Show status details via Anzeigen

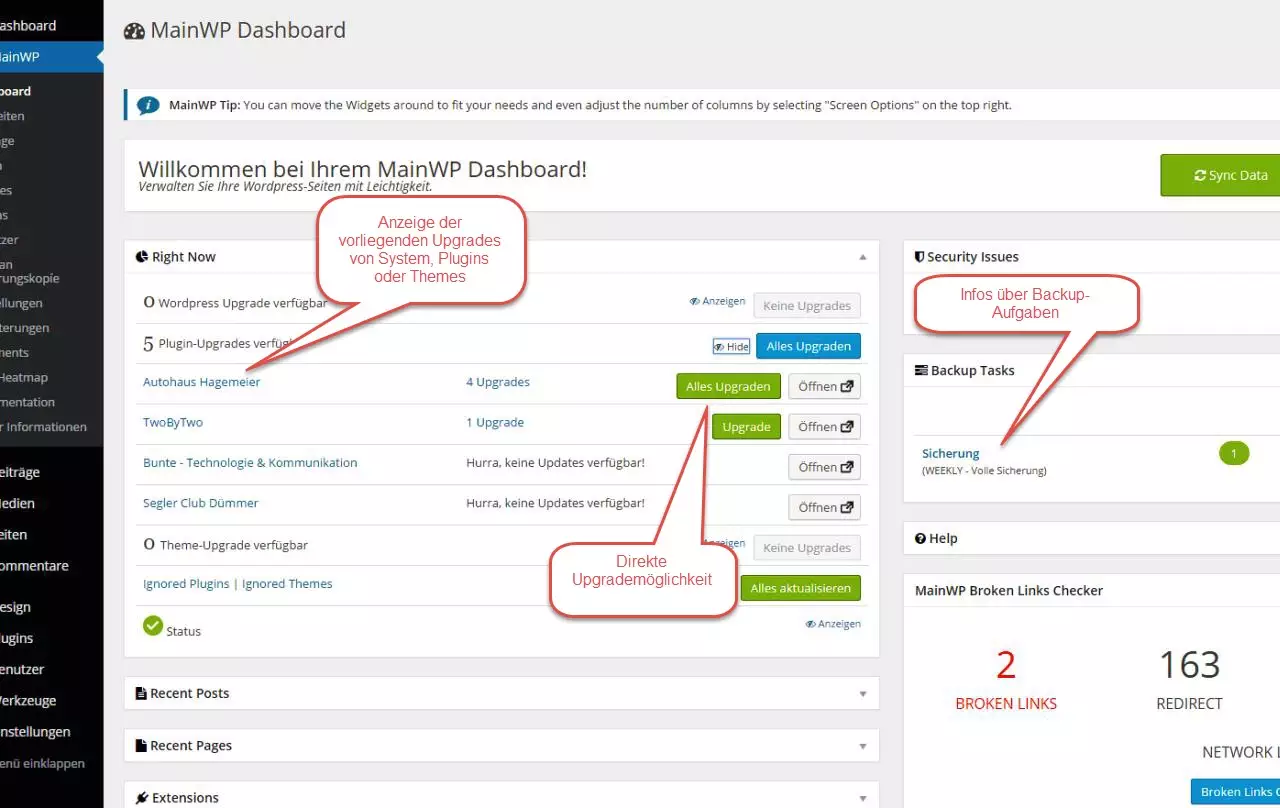click(833, 624)
